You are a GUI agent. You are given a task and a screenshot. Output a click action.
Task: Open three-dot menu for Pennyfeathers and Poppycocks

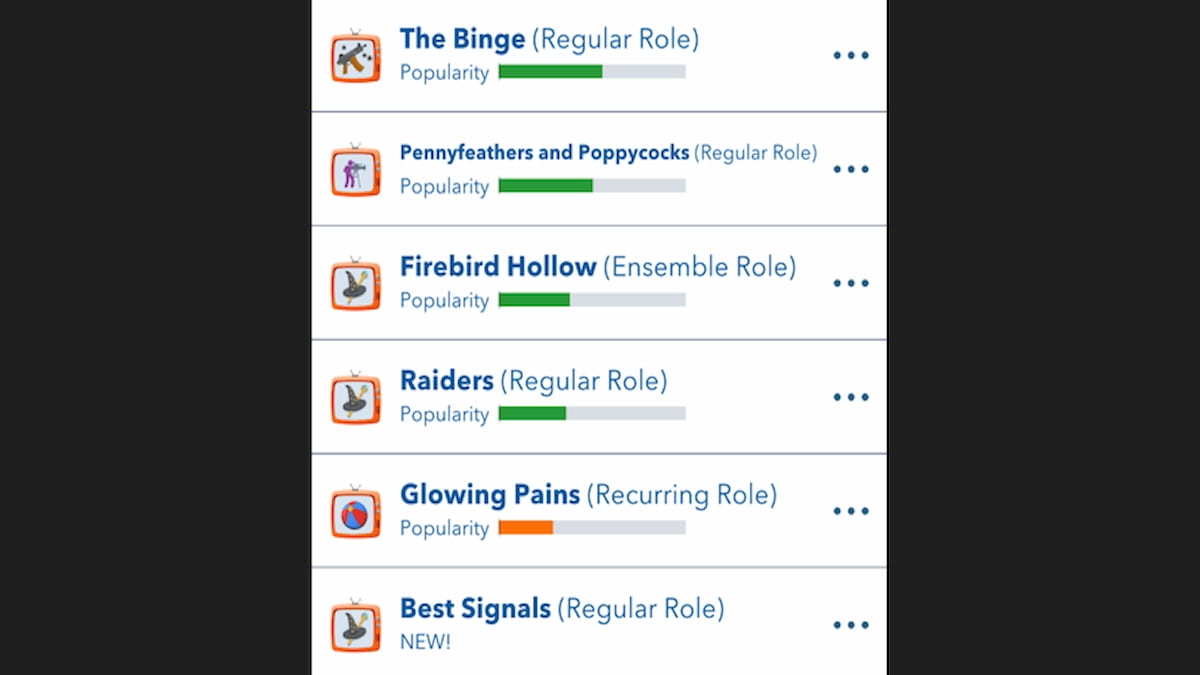point(851,169)
